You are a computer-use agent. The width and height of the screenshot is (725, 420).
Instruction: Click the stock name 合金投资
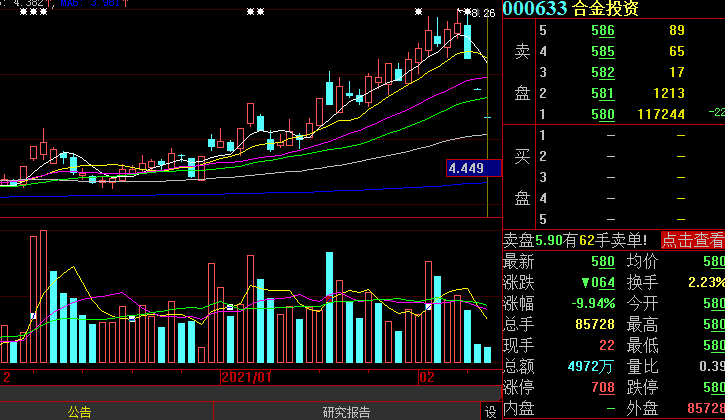tap(605, 8)
